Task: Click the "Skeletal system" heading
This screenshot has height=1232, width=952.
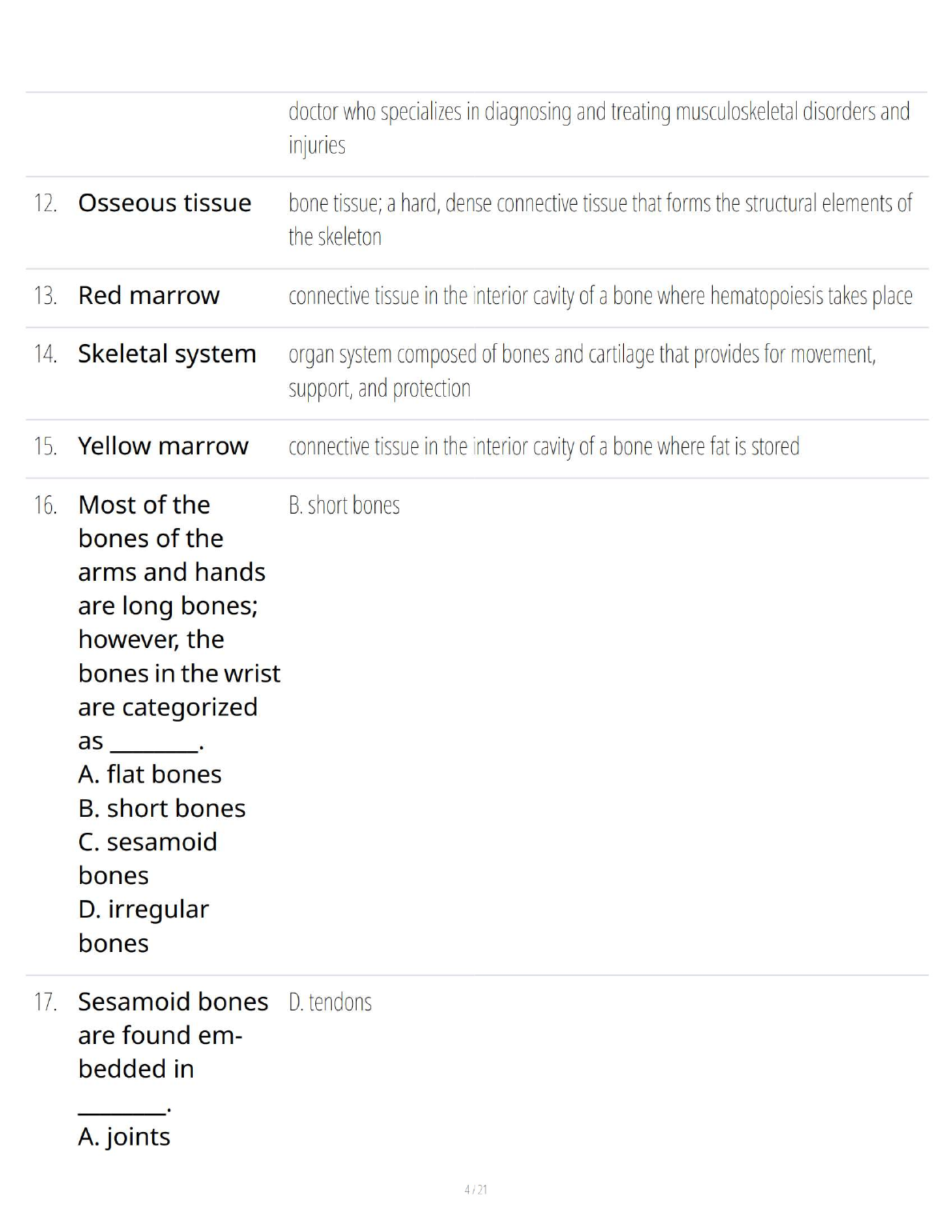Action: tap(166, 354)
